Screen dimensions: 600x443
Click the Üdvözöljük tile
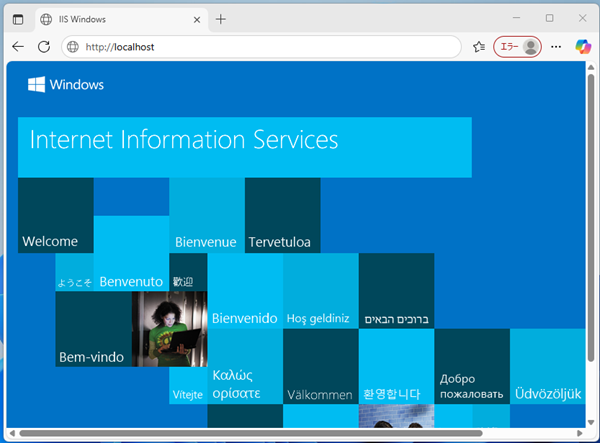(x=548, y=366)
